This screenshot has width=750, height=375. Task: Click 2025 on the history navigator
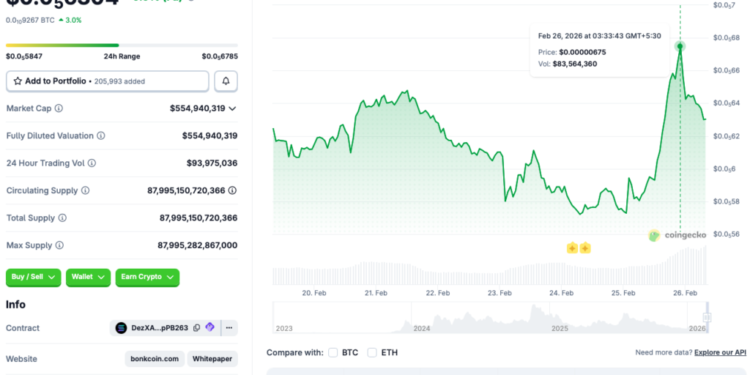point(560,329)
